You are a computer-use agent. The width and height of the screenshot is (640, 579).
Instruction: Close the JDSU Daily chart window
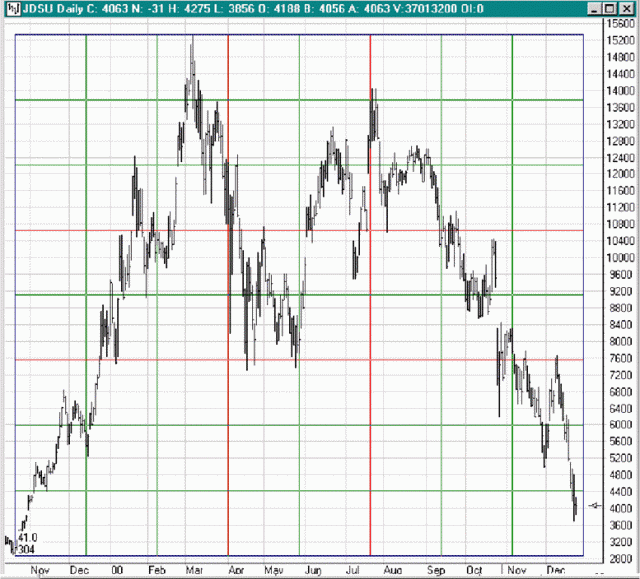click(626, 10)
